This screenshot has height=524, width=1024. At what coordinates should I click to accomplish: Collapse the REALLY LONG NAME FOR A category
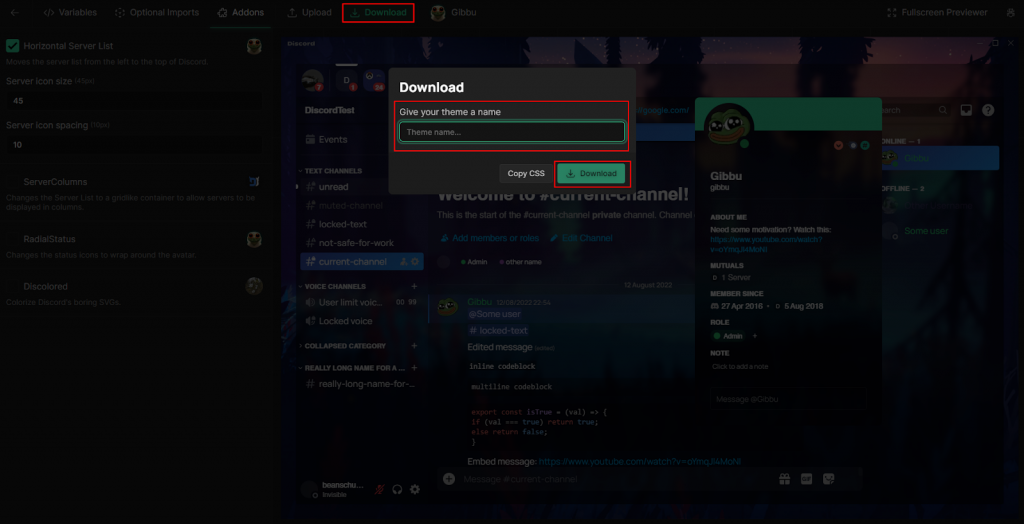click(352, 368)
